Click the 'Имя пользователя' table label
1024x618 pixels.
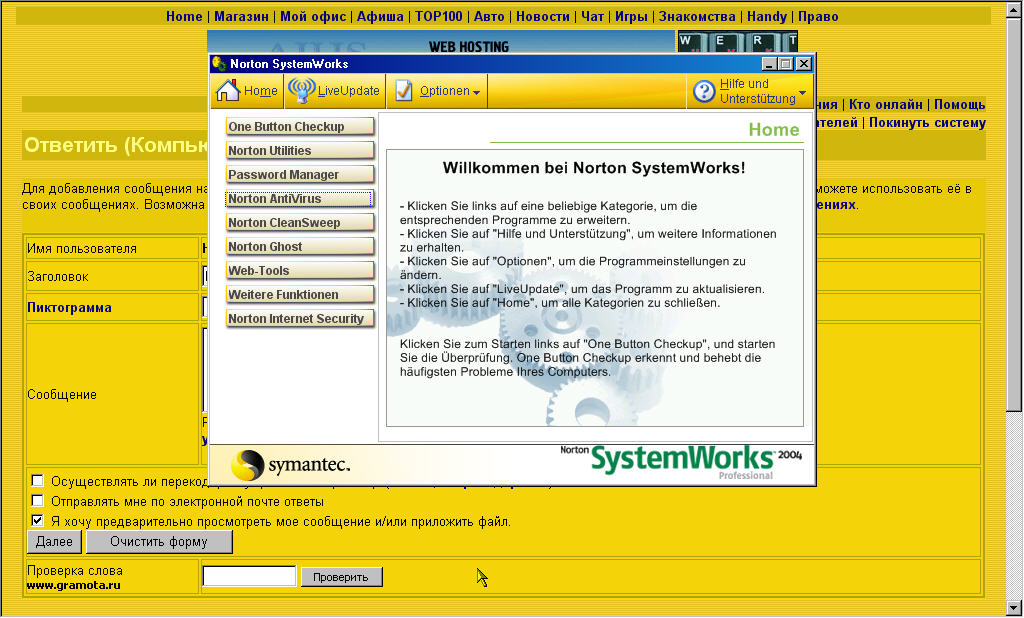pos(82,248)
